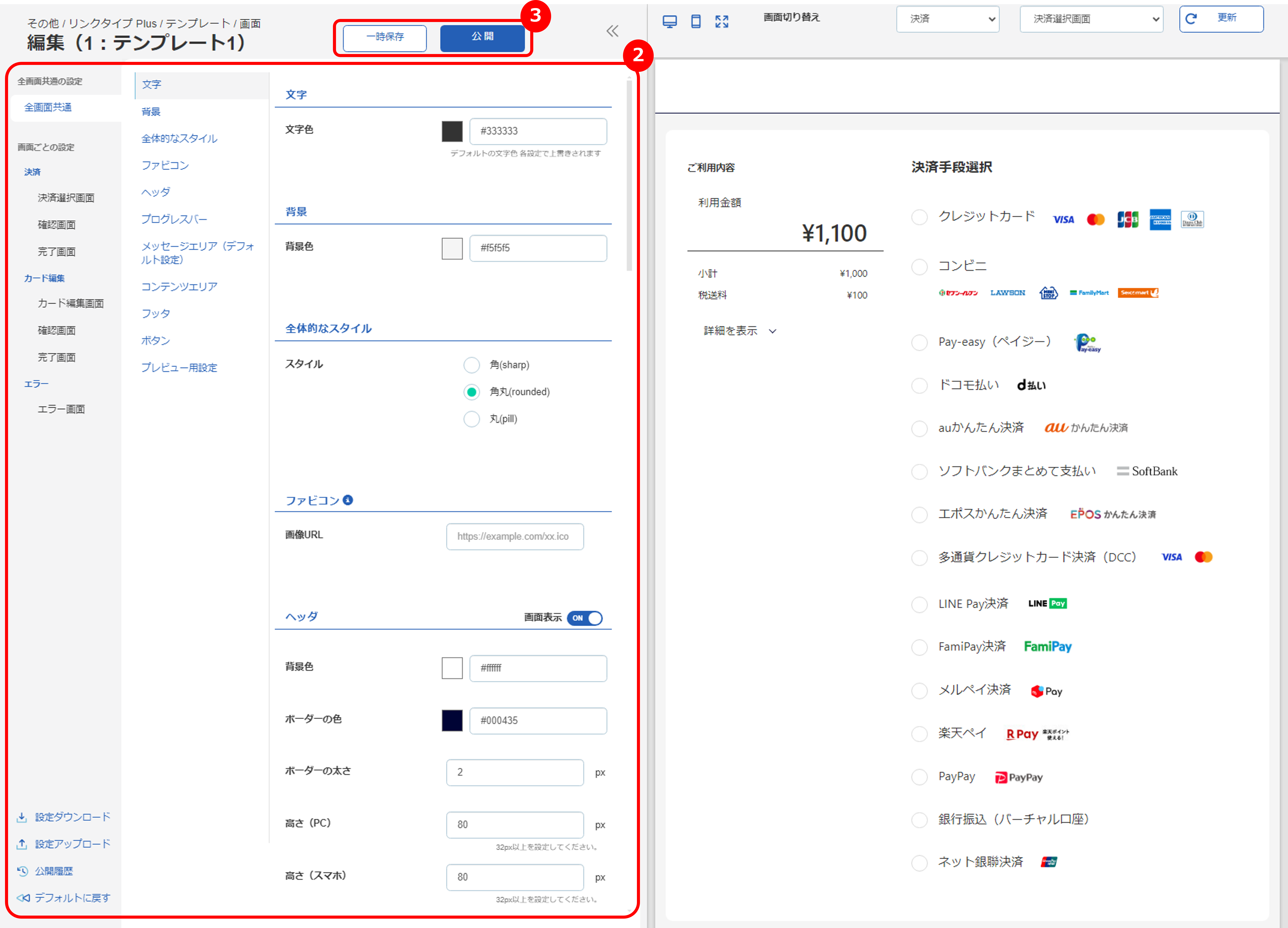Switch preview to desktop monitor view
This screenshot has width=1288, height=928.
(670, 22)
